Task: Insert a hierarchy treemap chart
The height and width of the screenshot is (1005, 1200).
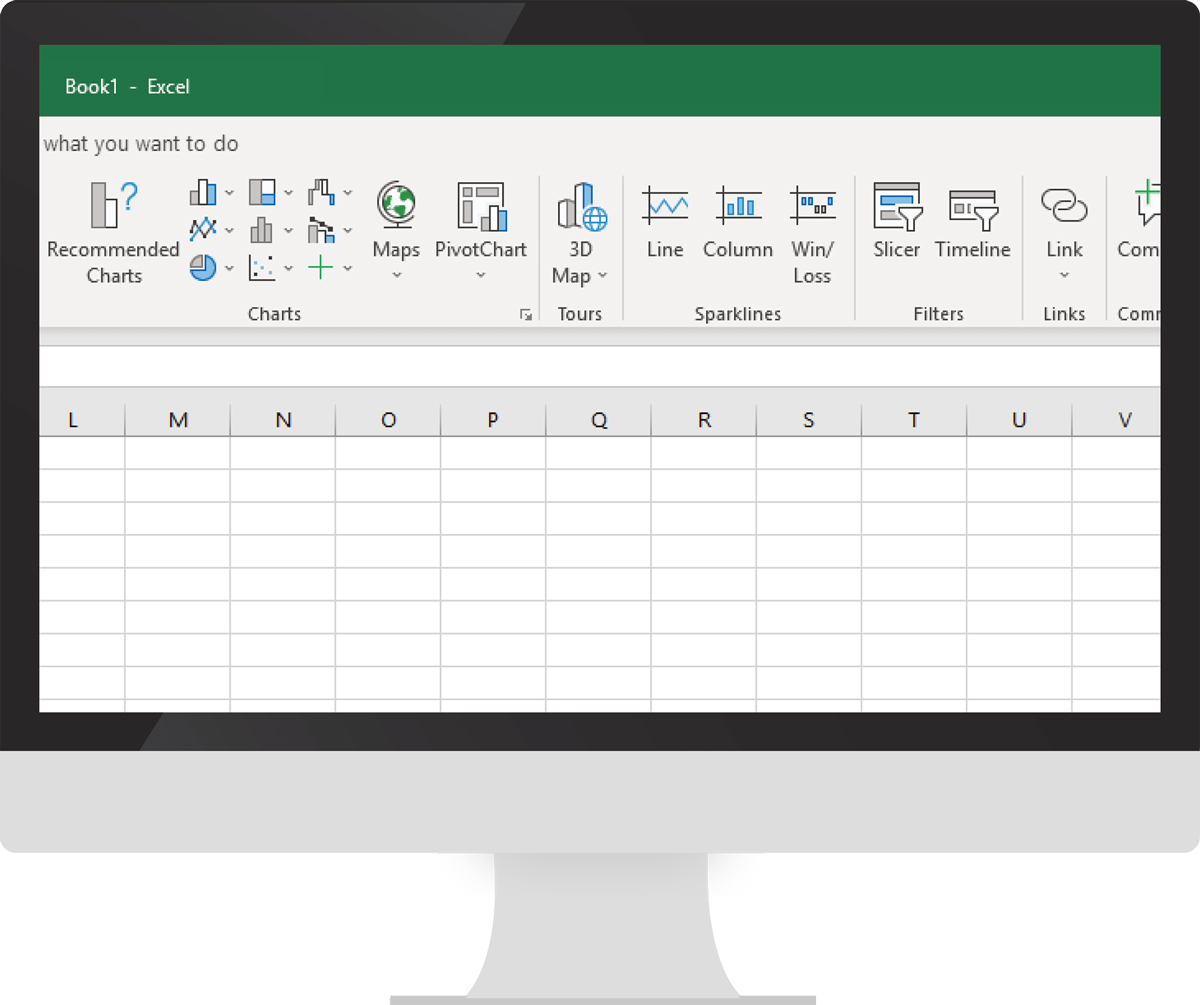Action: pyautogui.click(x=262, y=192)
